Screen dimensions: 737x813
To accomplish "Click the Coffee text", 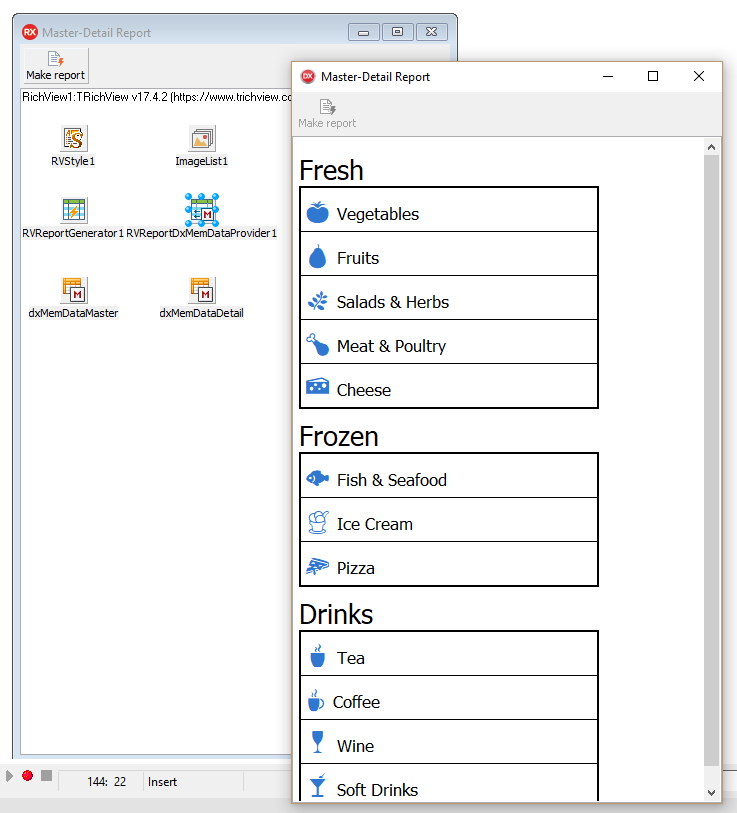I will tap(356, 702).
